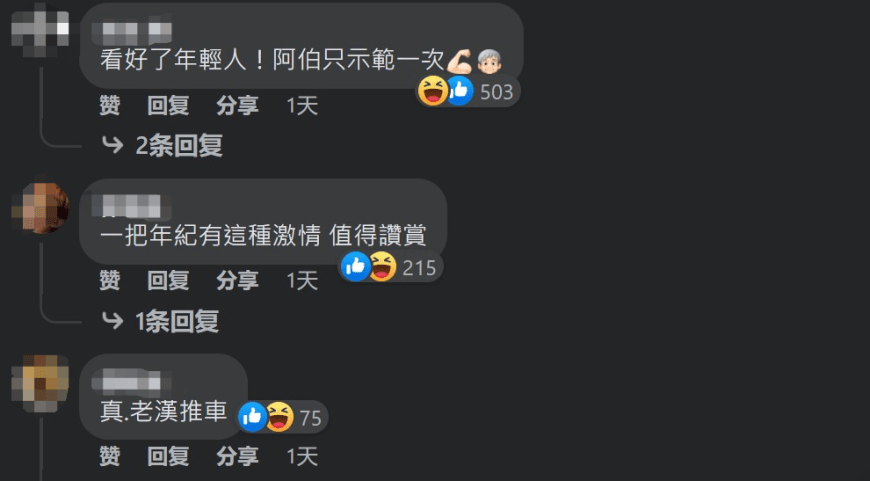The image size is (870, 481).
Task: Click the thumbs-up reaction icon beside 75
Action: pyautogui.click(x=252, y=417)
